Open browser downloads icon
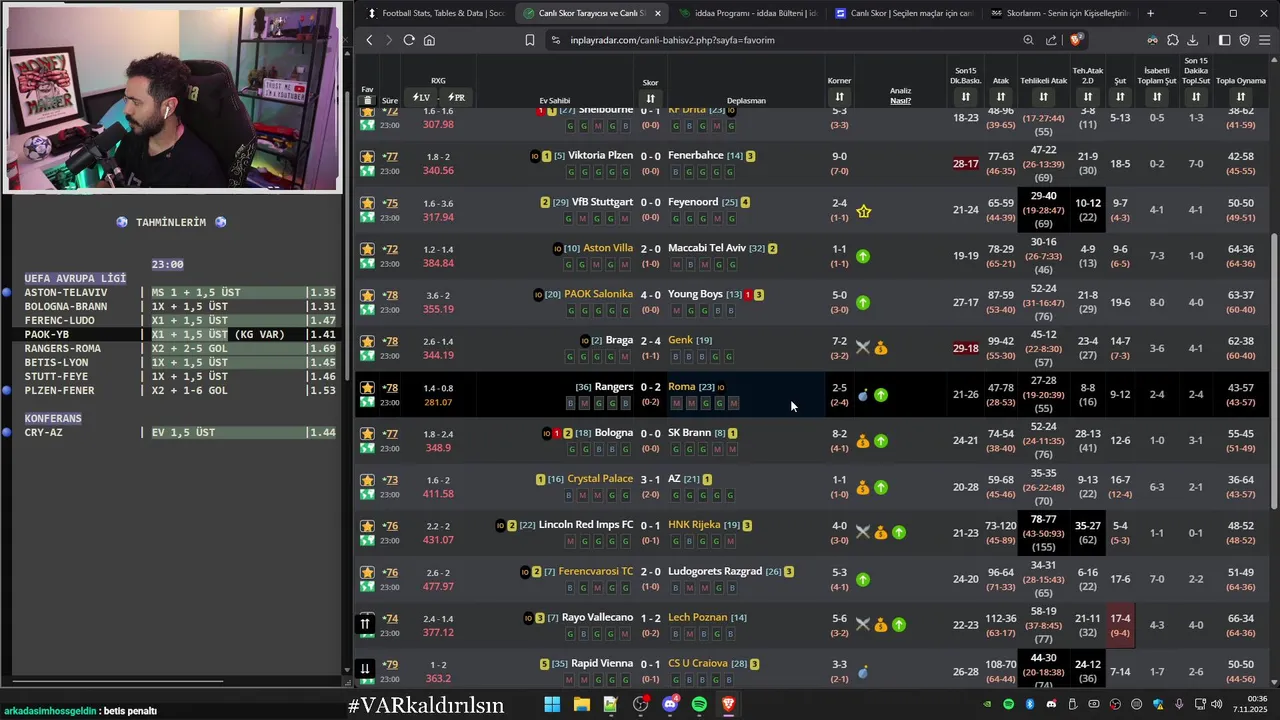 tap(1193, 40)
